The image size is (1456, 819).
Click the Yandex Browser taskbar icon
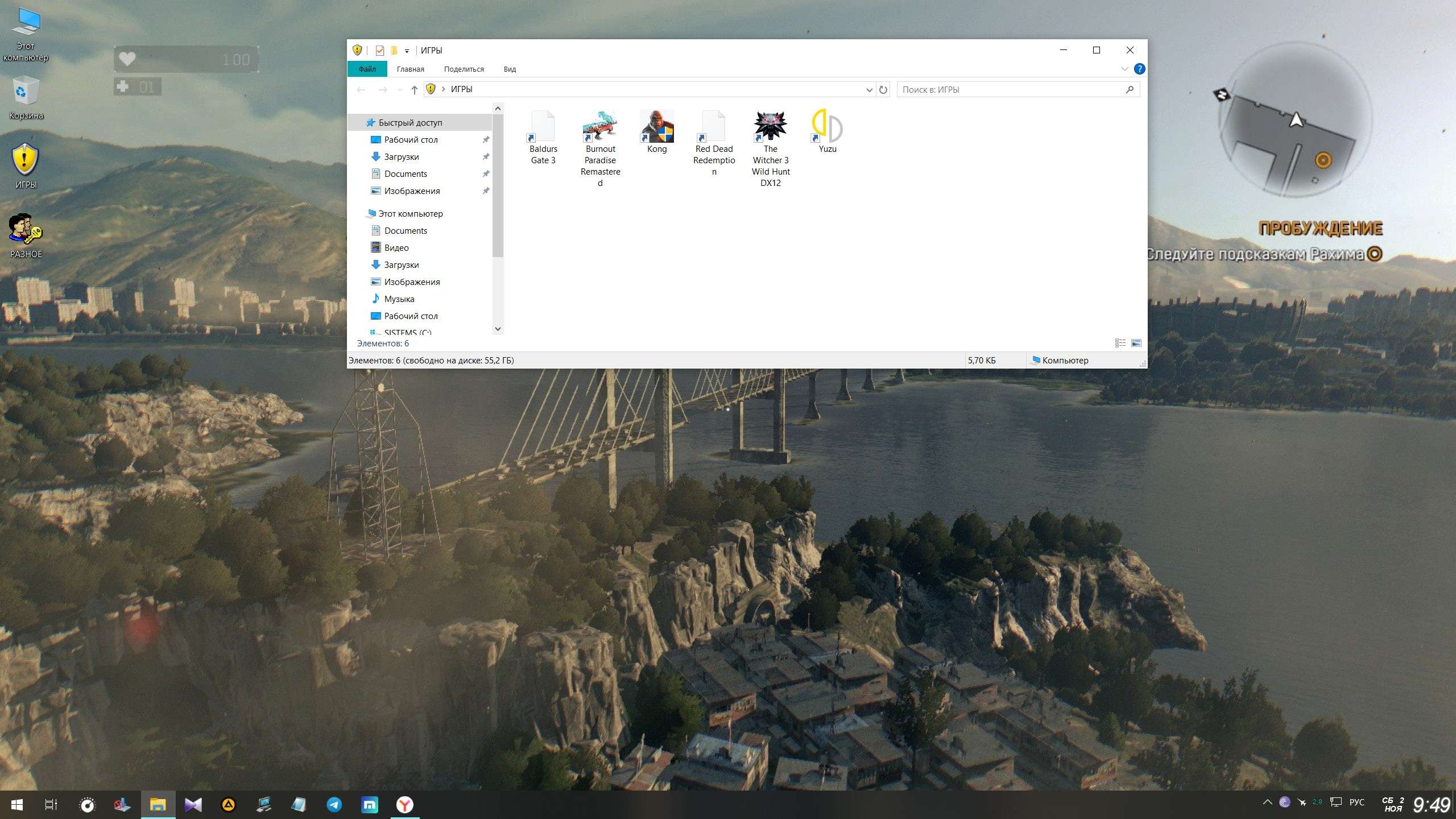[x=404, y=804]
